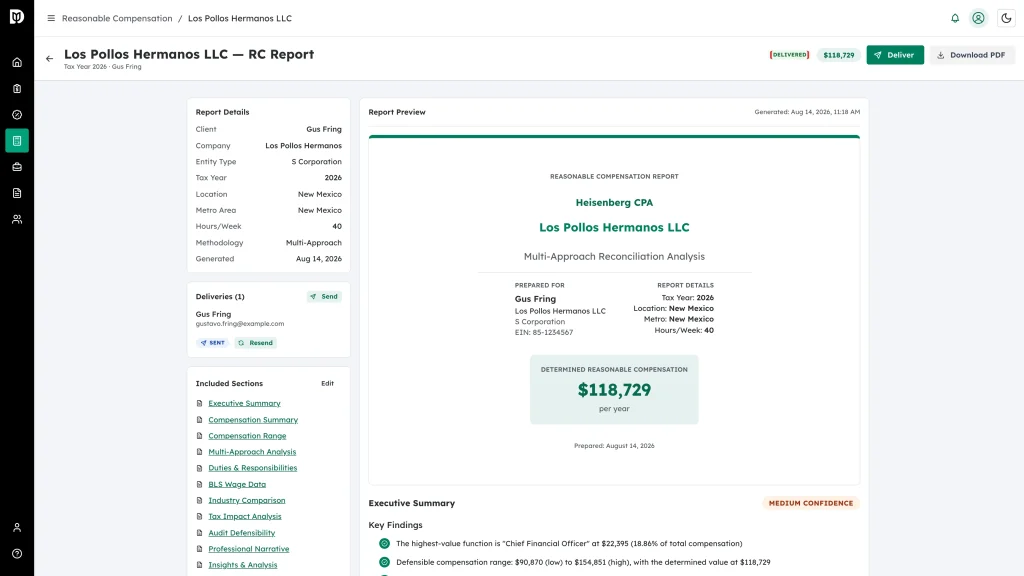The height and width of the screenshot is (576, 1024).
Task: Open the profile icon at sidebar bottom
Action: 17,528
